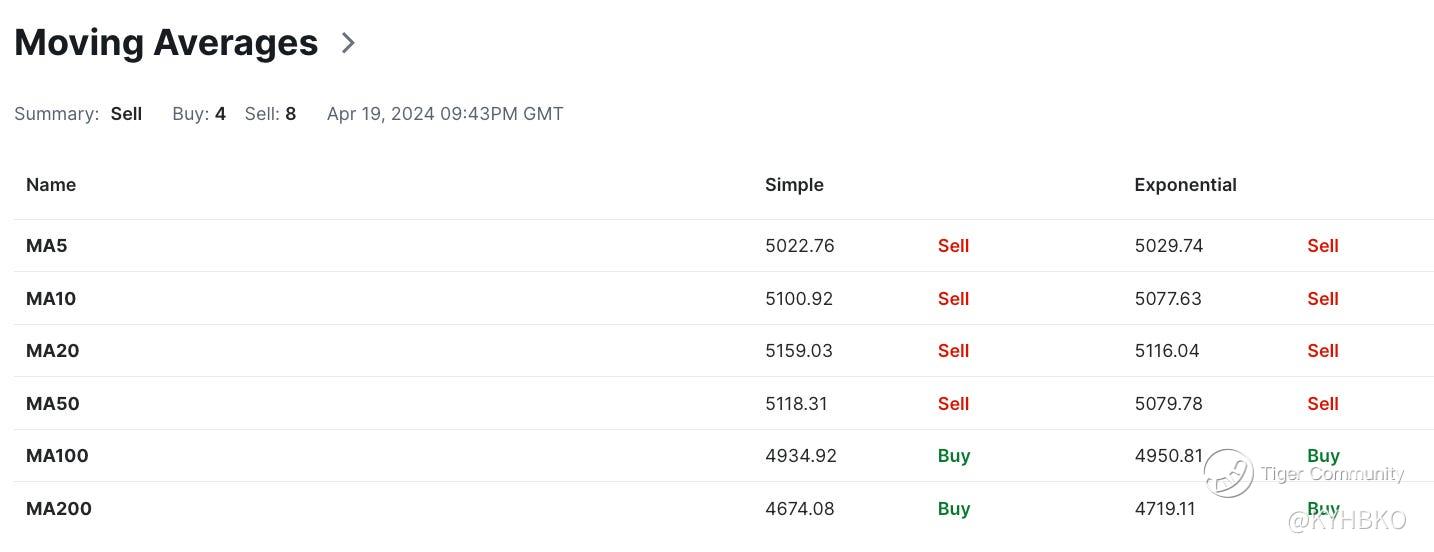1434x552 pixels.
Task: Expand the Moving Averages chevron arrow
Action: click(x=348, y=43)
